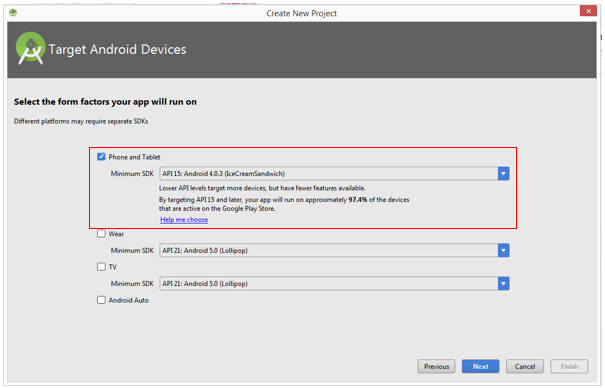
Task: Click the small Android icon in the title bar
Action: pyautogui.click(x=13, y=13)
